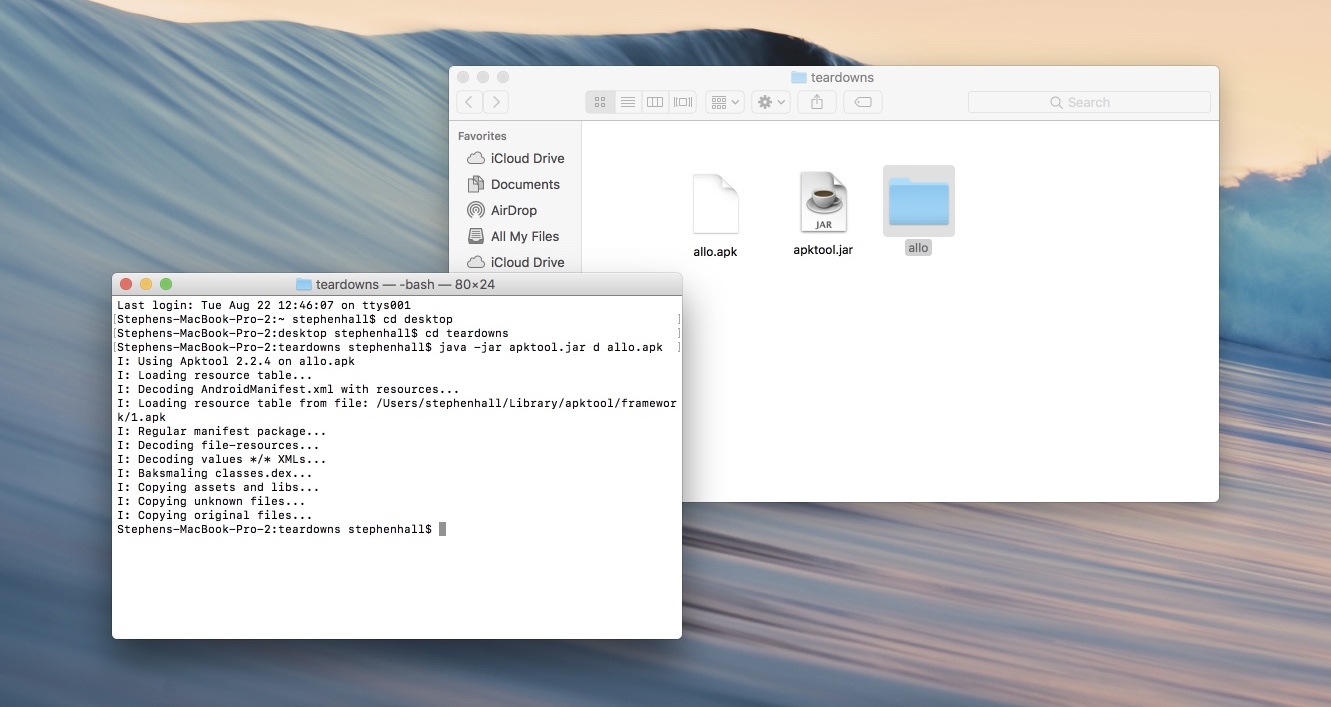Switch to list view in Finder

(x=627, y=102)
